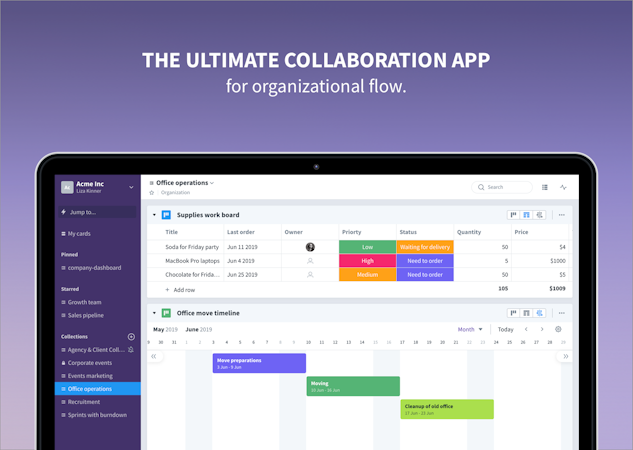Click the Priorty column header

(x=352, y=232)
